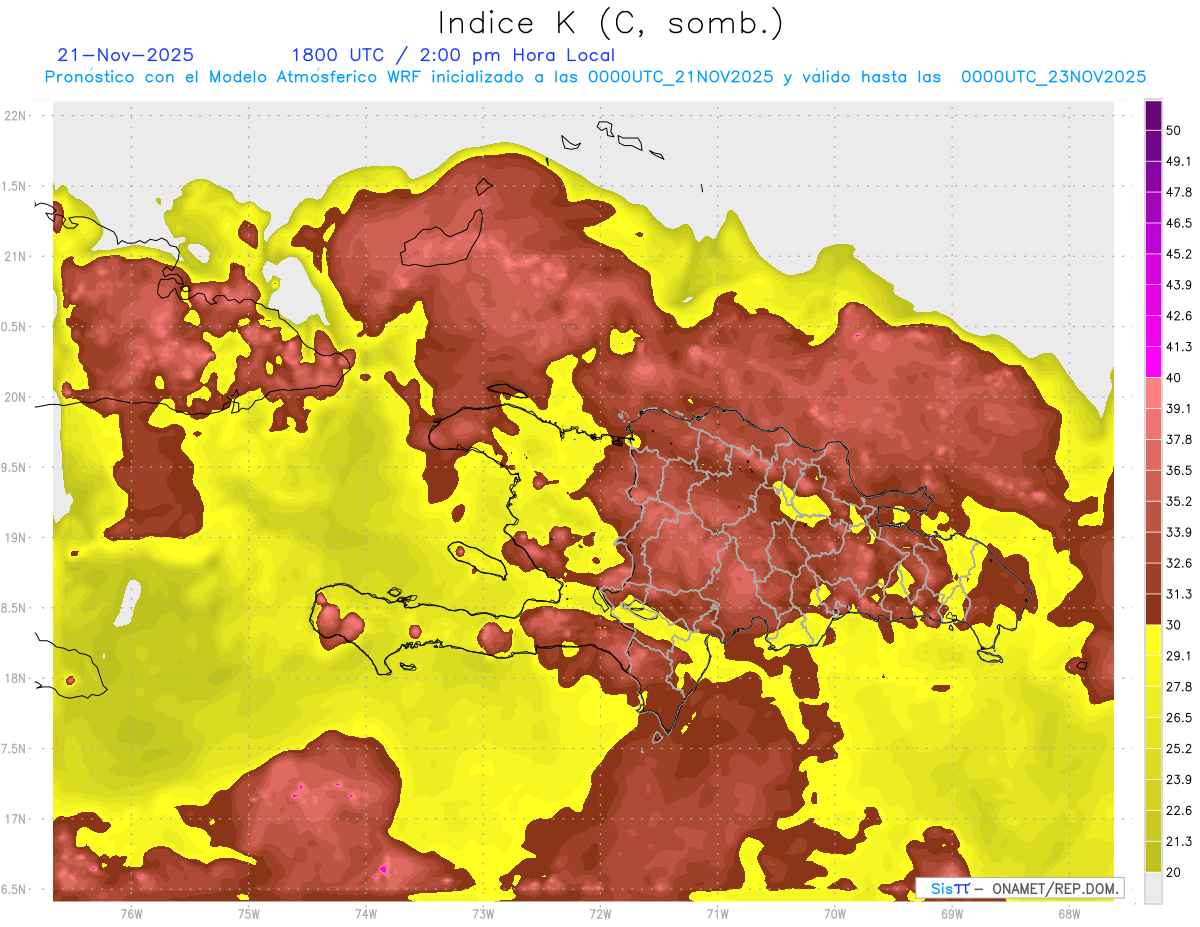Click the "1.5N" latitude tick label

click(15, 187)
